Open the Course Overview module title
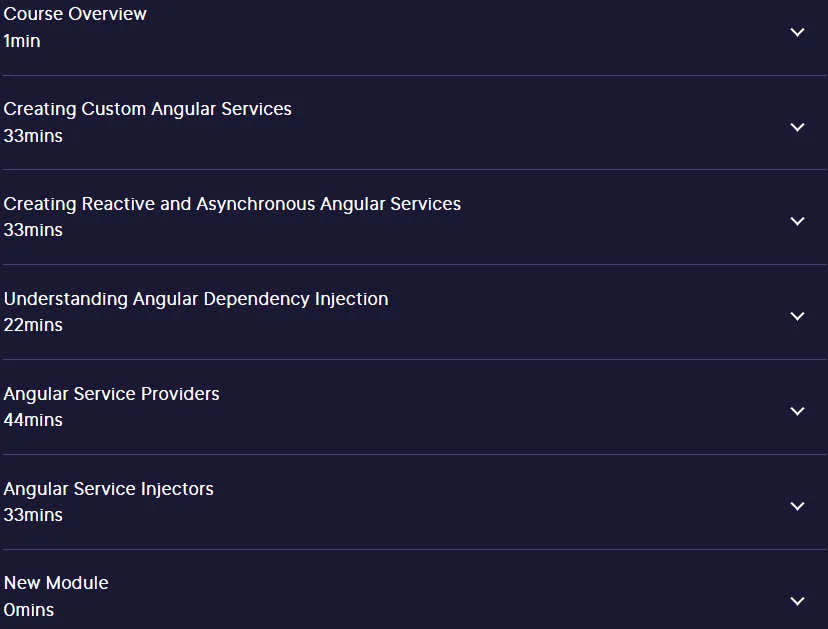The image size is (828, 629). pos(75,14)
